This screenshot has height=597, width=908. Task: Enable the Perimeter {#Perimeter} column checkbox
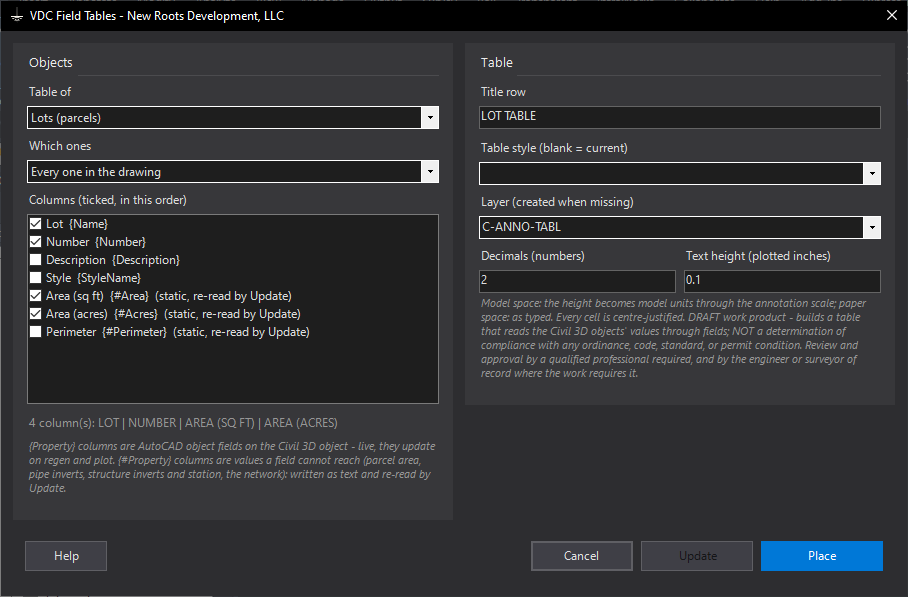(x=36, y=332)
